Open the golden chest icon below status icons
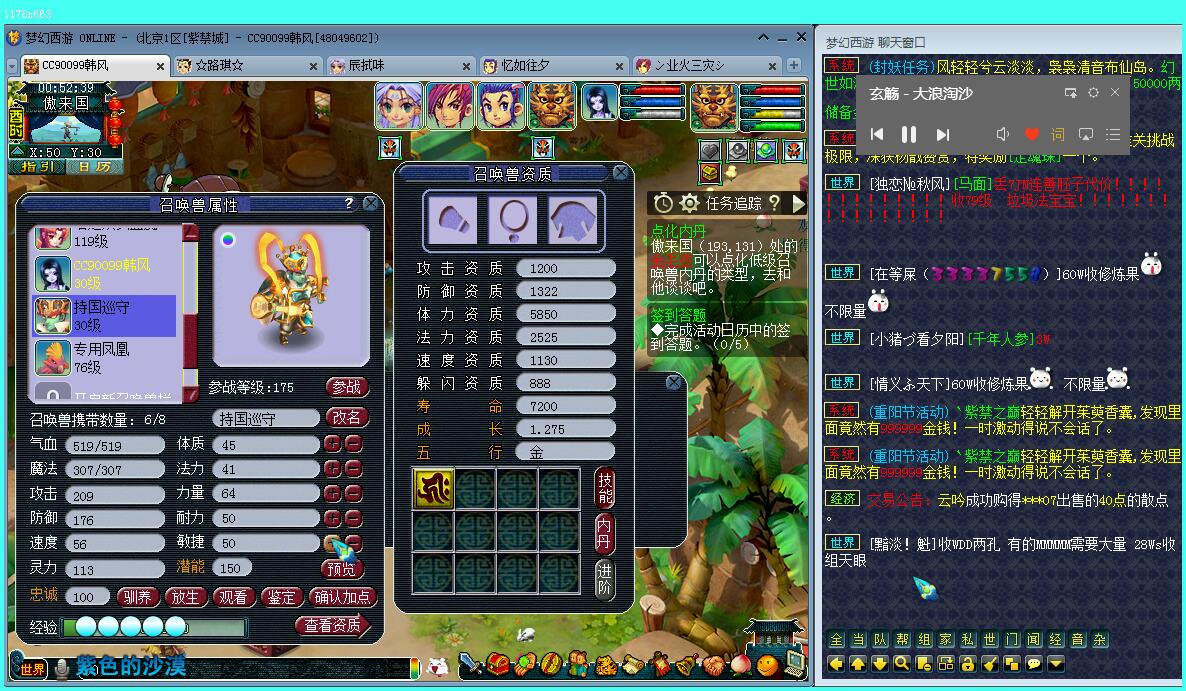 (709, 174)
